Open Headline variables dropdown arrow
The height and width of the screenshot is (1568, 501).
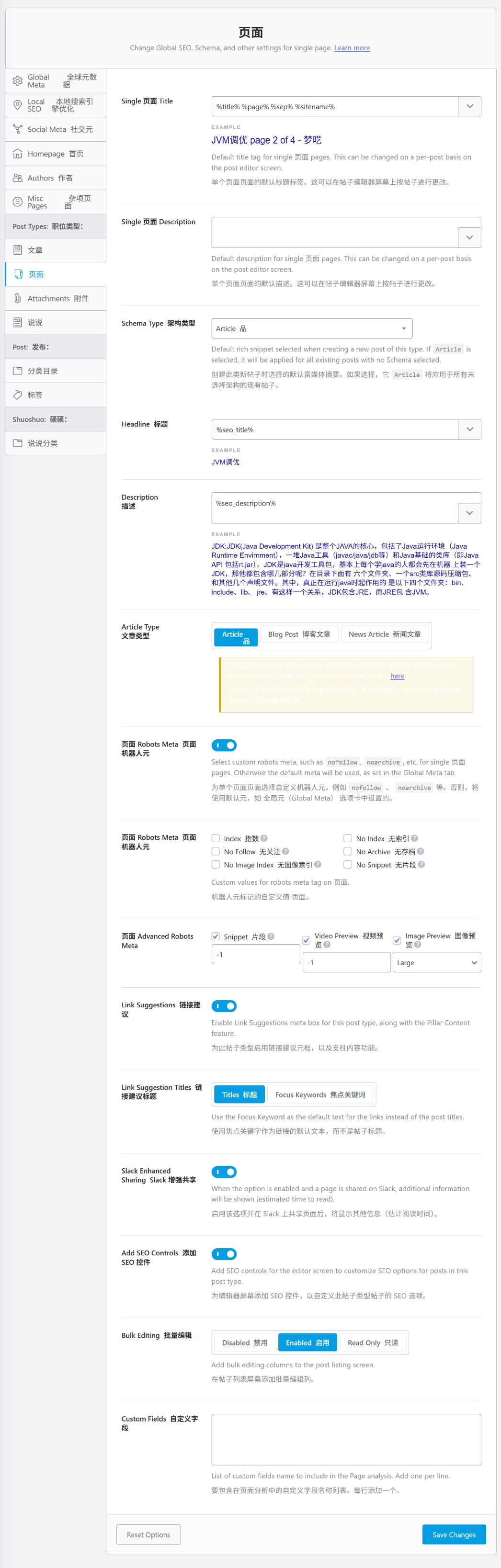[x=470, y=429]
